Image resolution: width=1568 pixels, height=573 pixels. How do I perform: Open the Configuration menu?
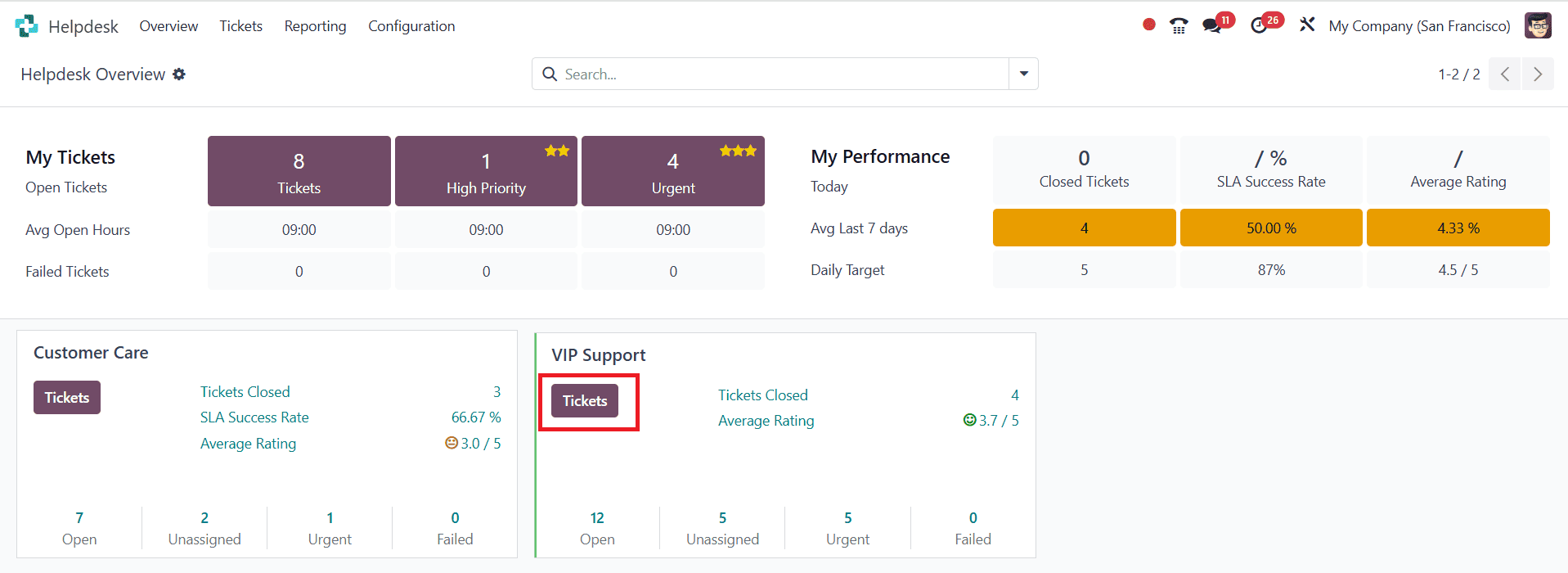pyautogui.click(x=411, y=26)
